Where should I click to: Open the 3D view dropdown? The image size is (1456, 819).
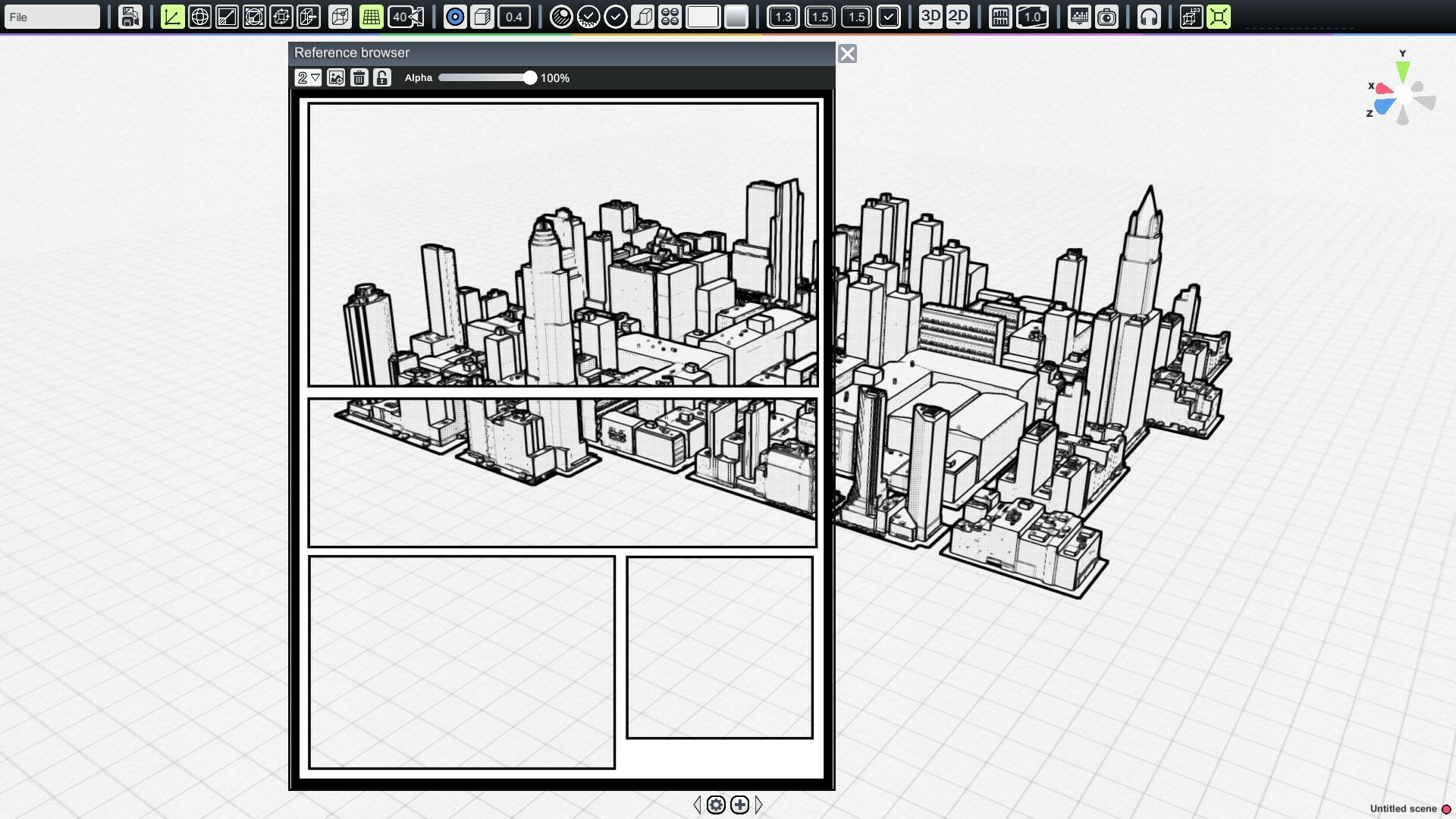930,16
